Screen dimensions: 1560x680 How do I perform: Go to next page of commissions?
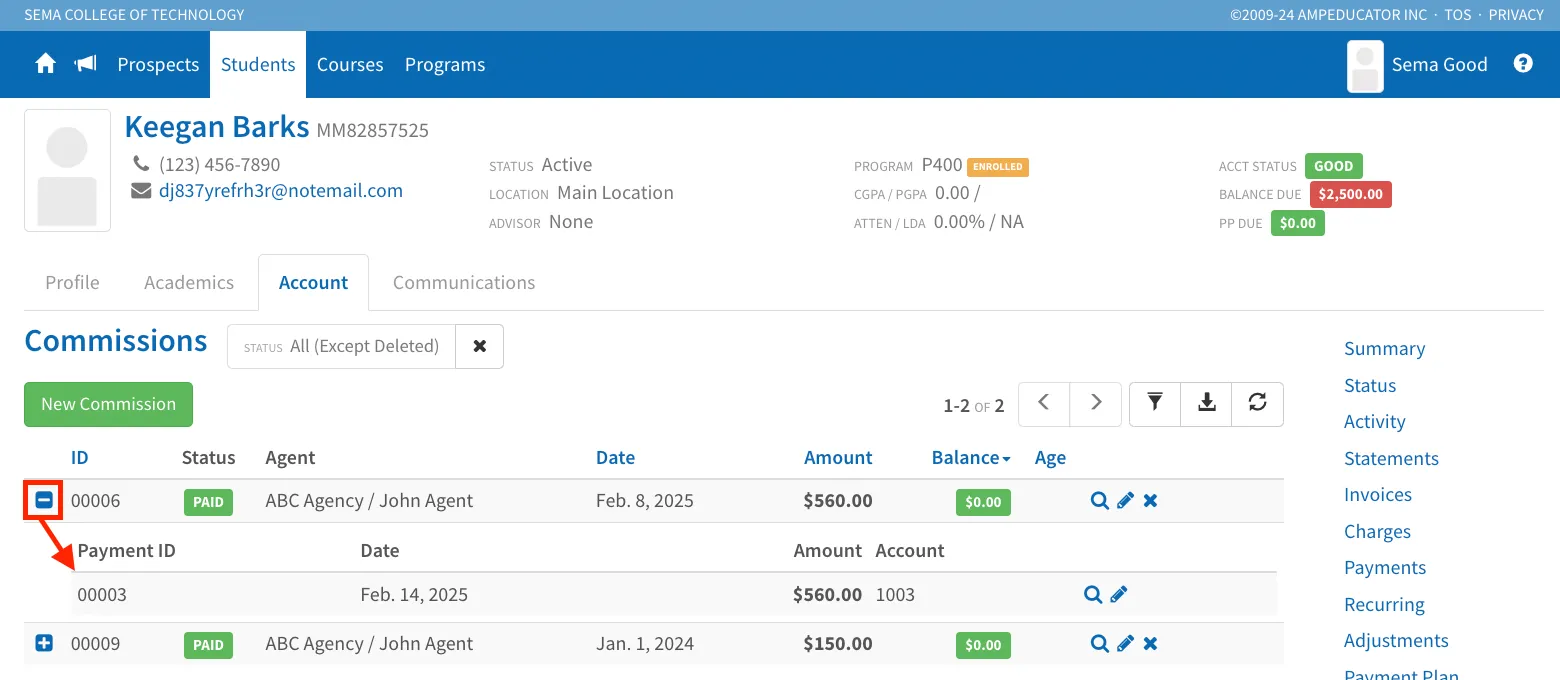point(1096,402)
